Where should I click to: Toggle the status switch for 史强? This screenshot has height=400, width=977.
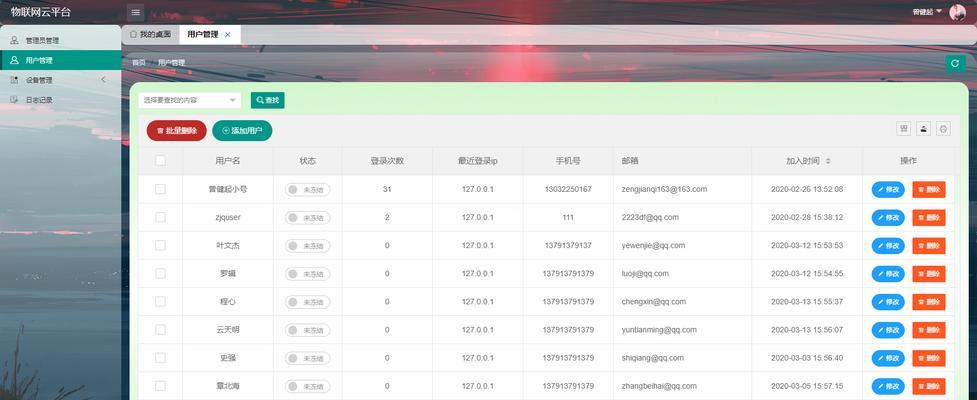(308, 358)
